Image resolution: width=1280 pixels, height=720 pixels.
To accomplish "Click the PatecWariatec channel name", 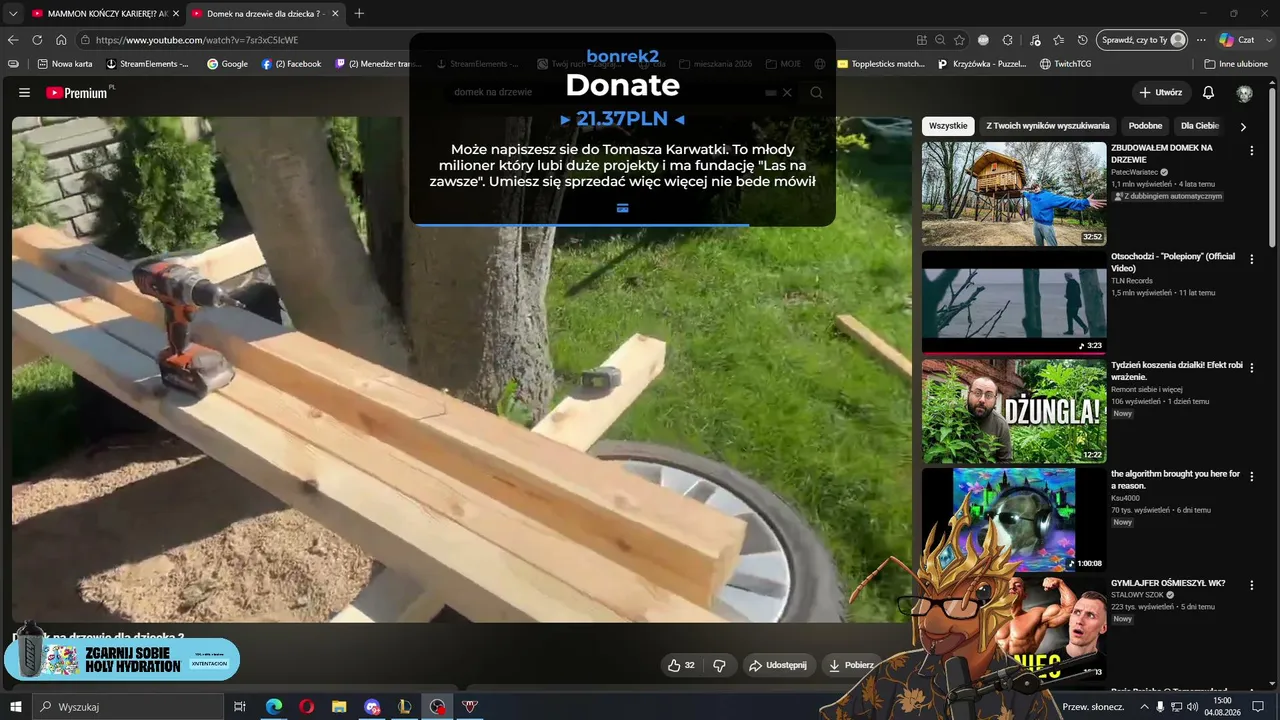I will pyautogui.click(x=1135, y=172).
